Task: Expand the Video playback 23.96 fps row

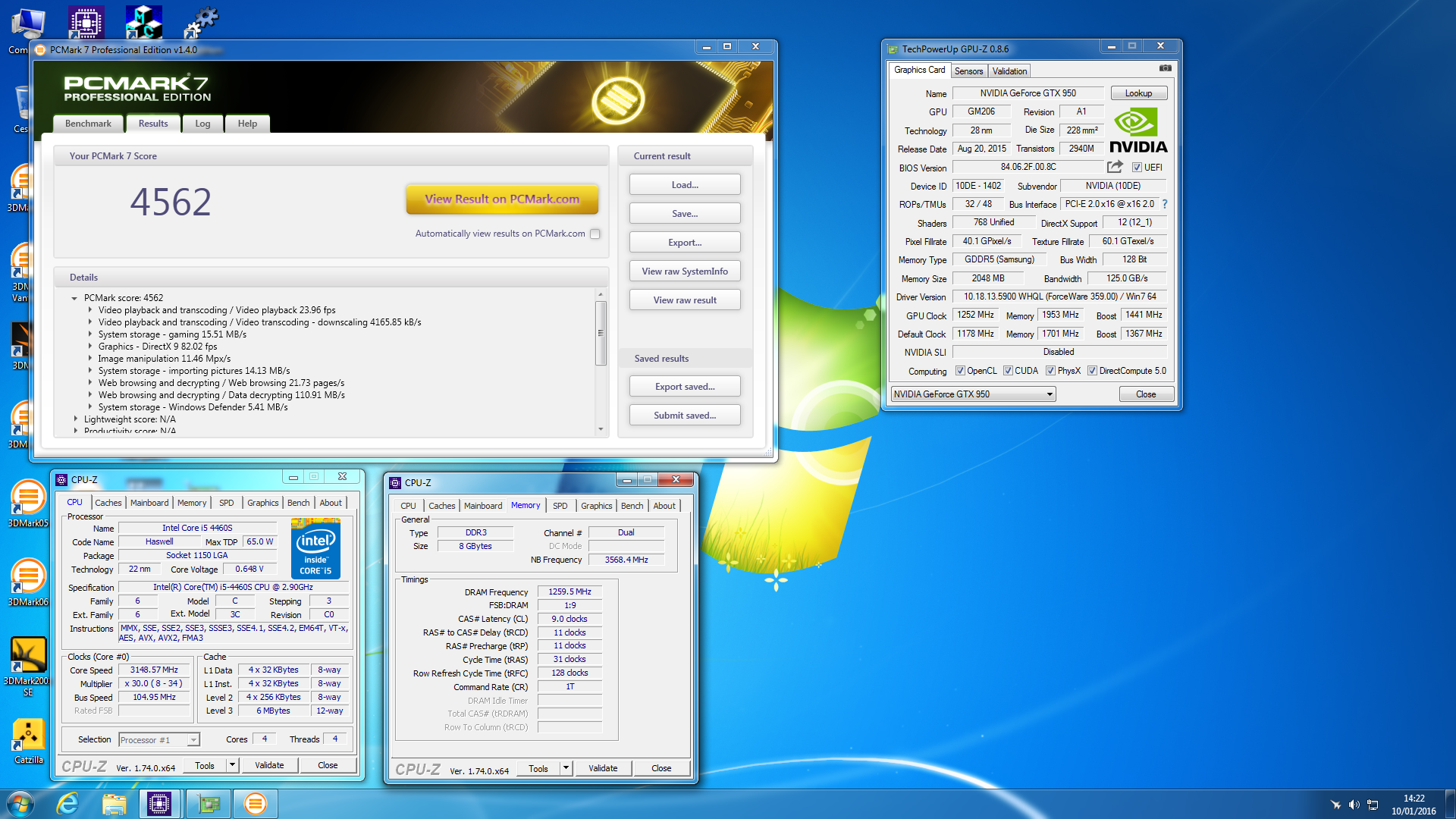Action: [90, 310]
